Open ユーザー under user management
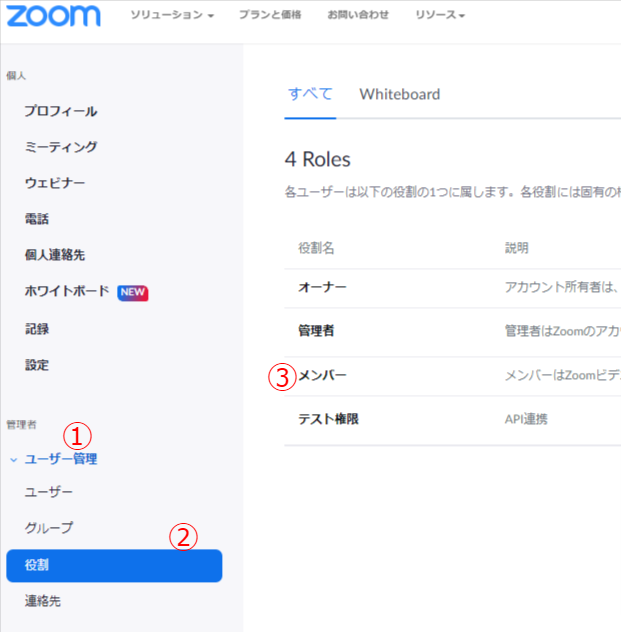 coord(49,492)
